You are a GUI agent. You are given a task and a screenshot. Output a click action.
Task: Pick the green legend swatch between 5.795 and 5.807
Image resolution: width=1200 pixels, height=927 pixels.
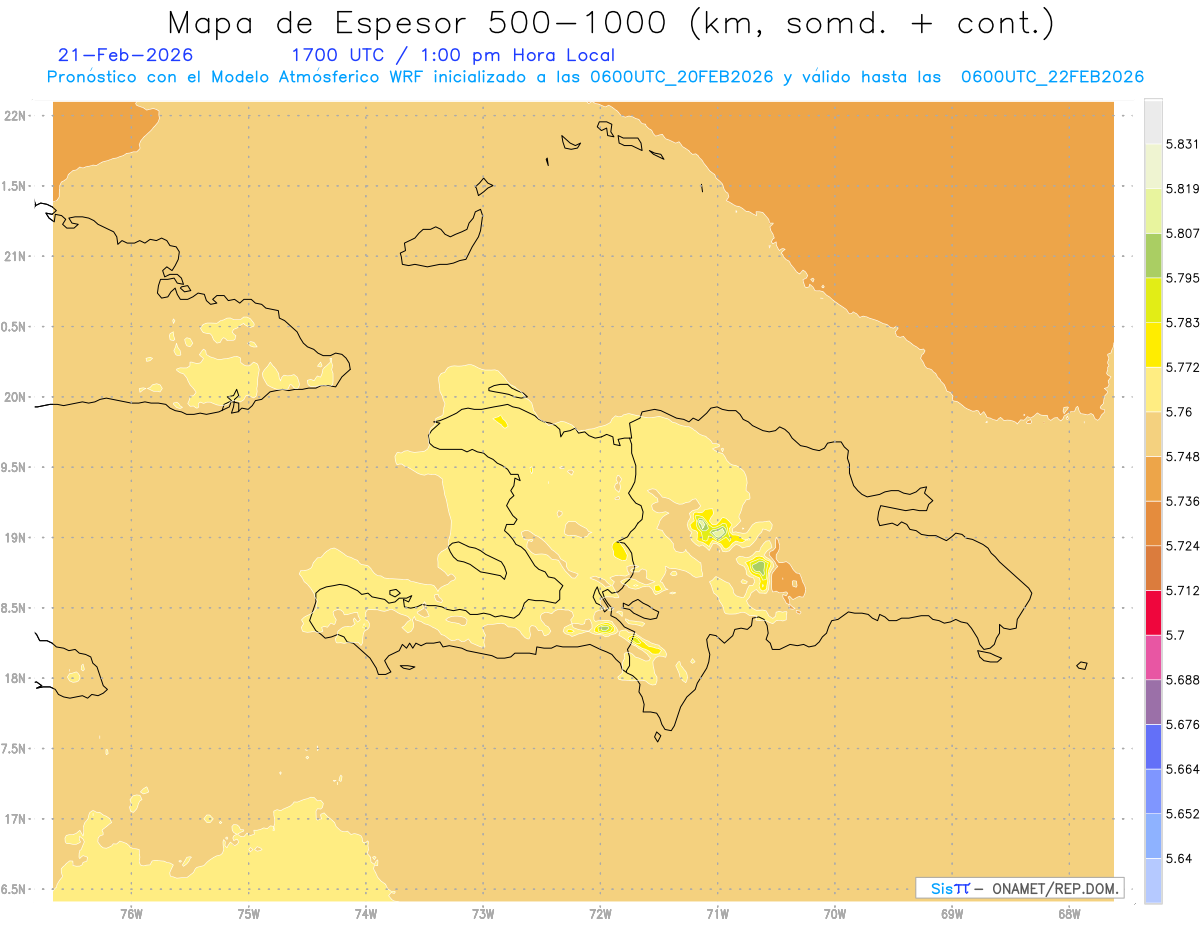coord(1153,256)
